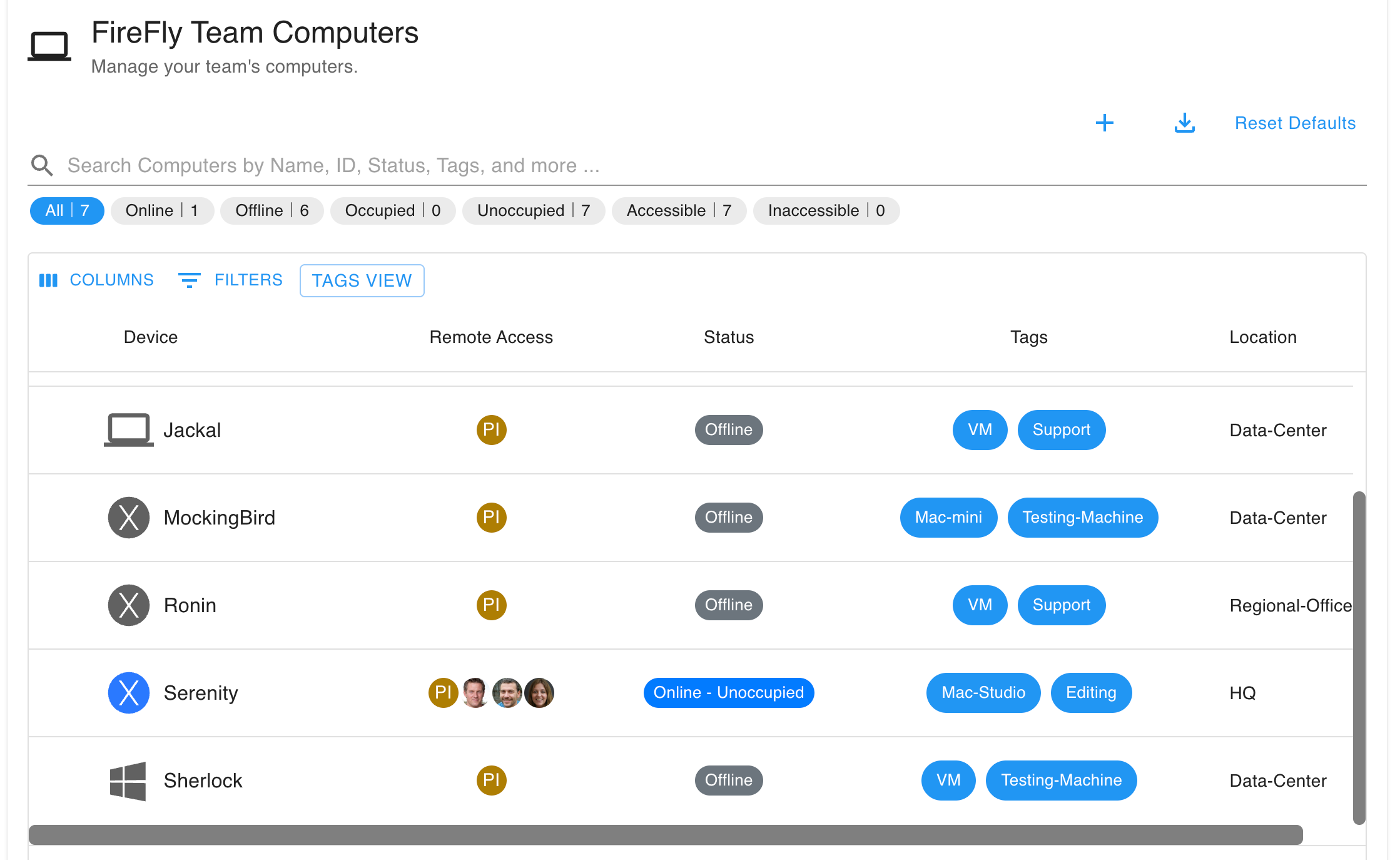Click the VM tag in Jackal row
This screenshot has width=1400, height=860.
click(980, 430)
